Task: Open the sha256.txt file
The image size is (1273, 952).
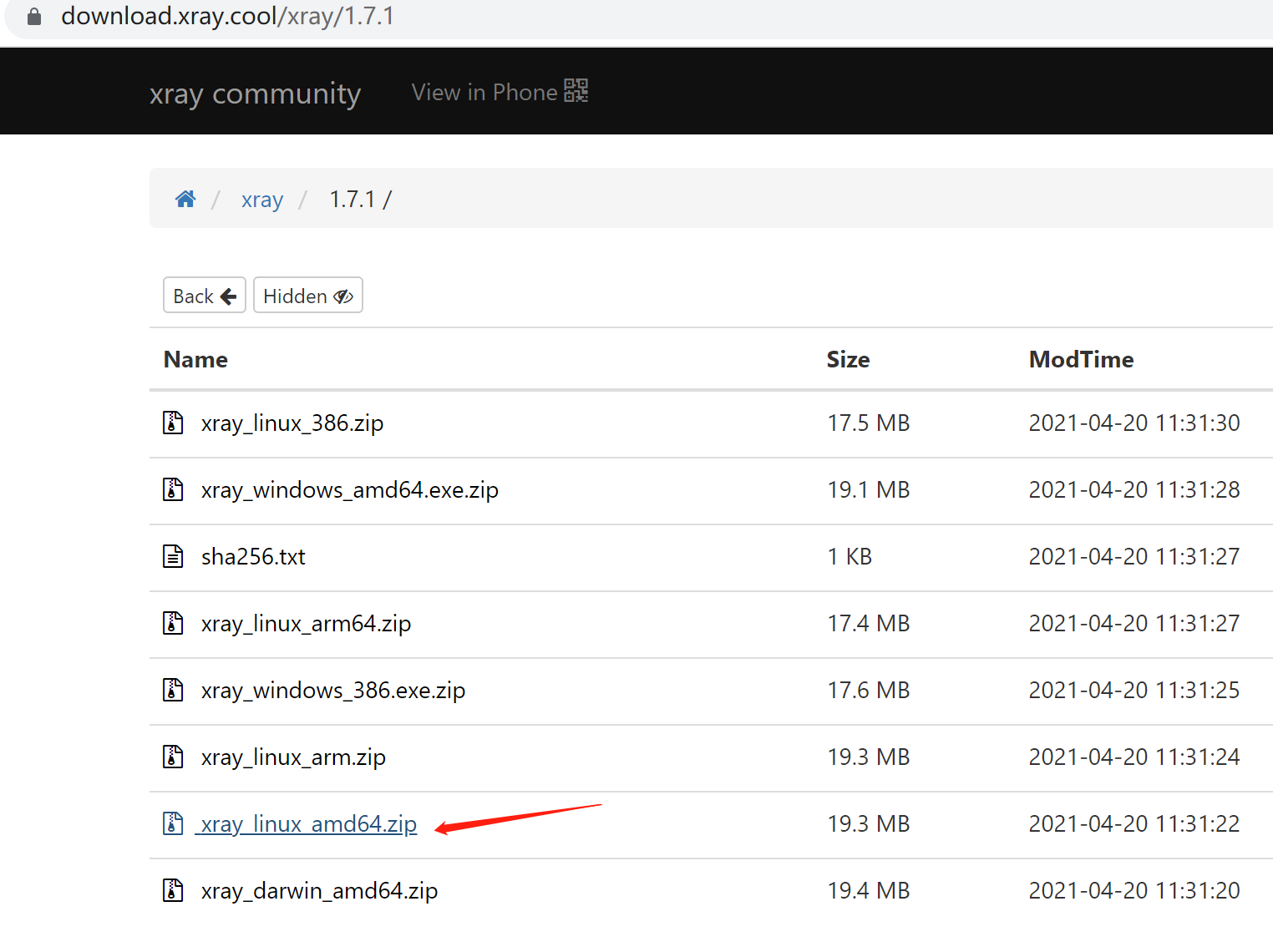Action: [253, 557]
